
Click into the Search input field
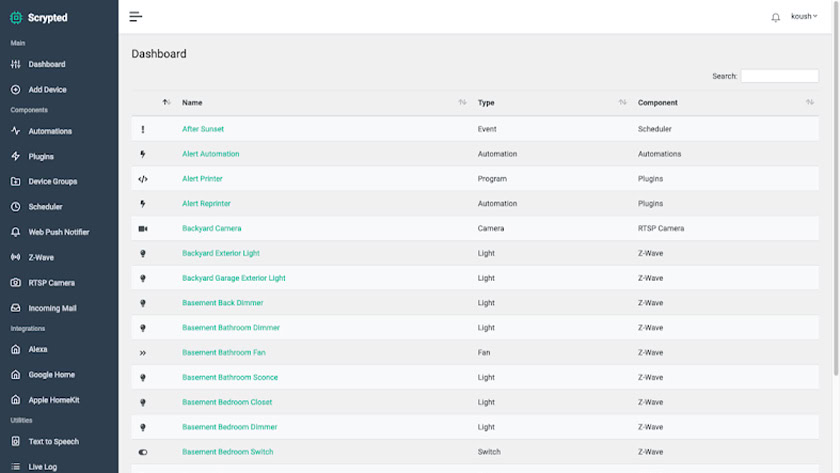click(x=779, y=76)
